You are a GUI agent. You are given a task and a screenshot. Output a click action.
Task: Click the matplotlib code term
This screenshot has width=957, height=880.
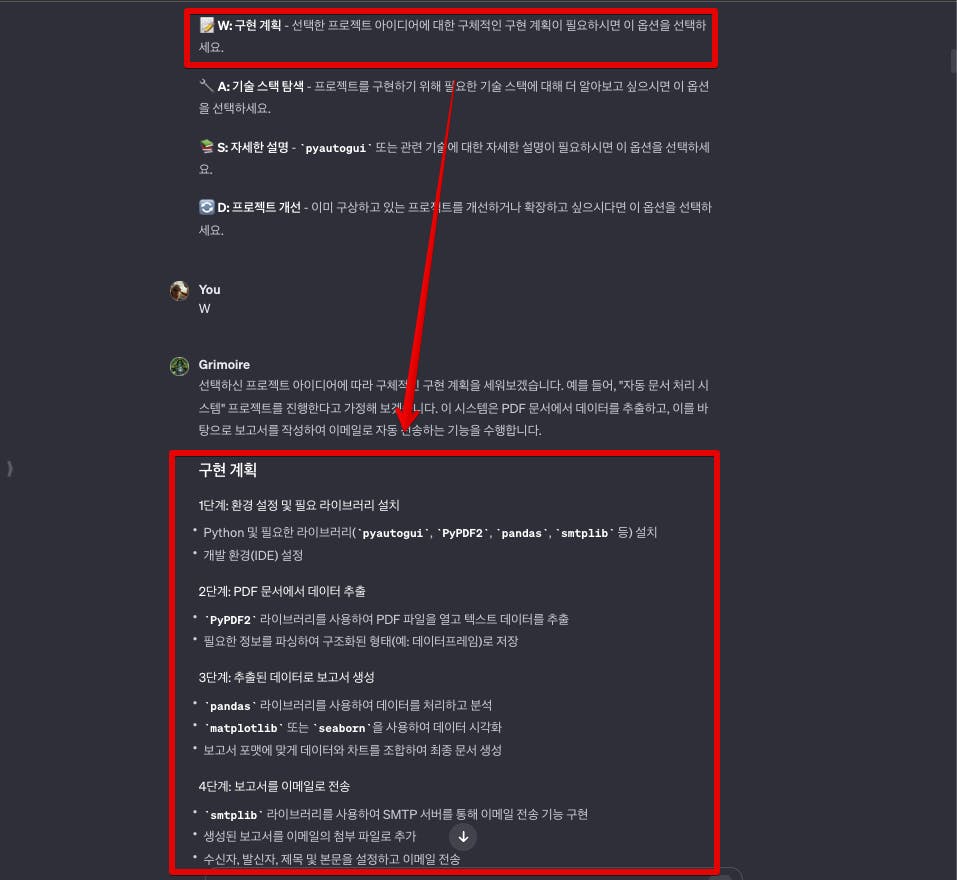pyautogui.click(x=244, y=728)
